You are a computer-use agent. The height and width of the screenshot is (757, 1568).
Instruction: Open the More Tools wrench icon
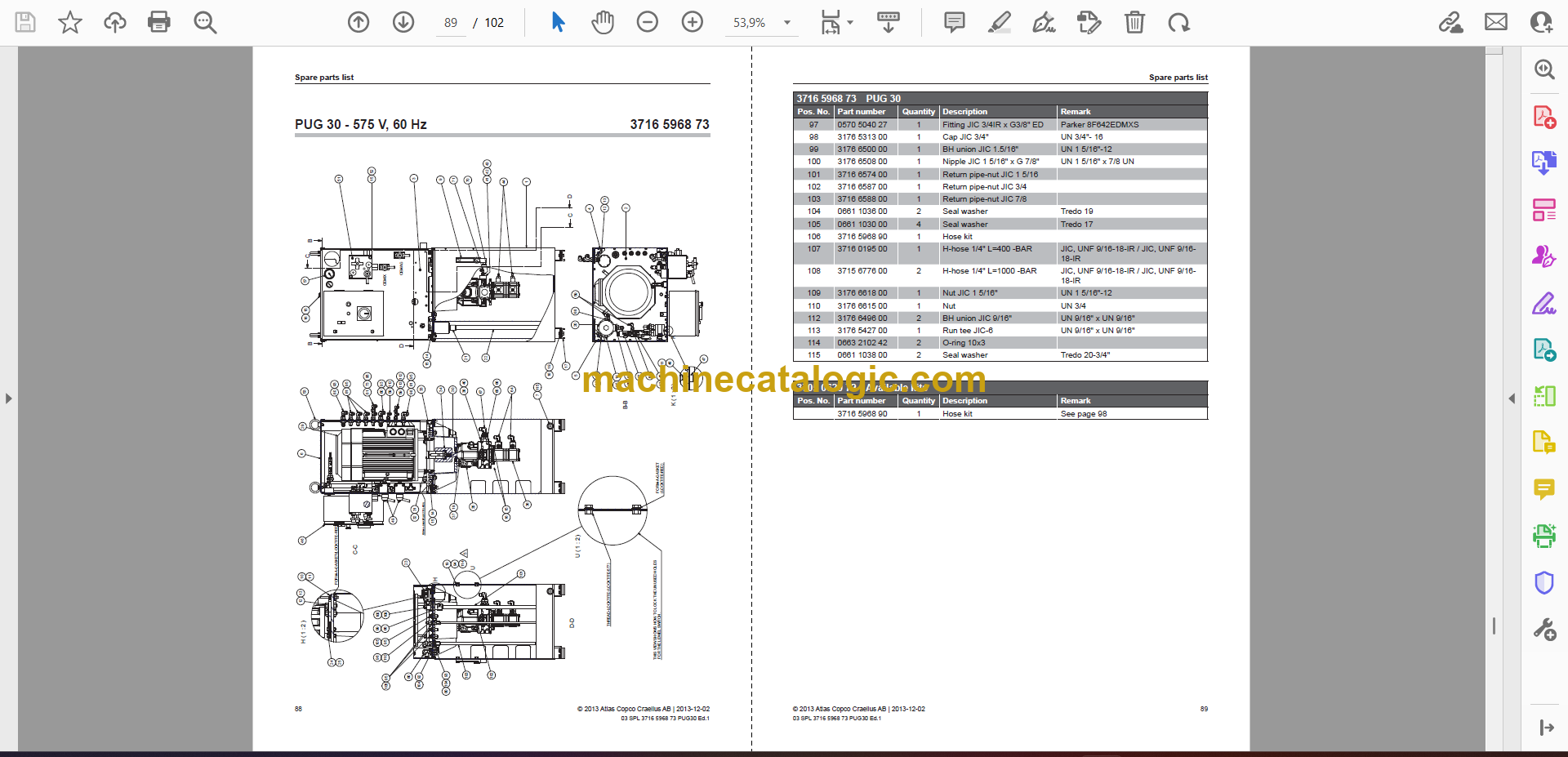(x=1544, y=629)
